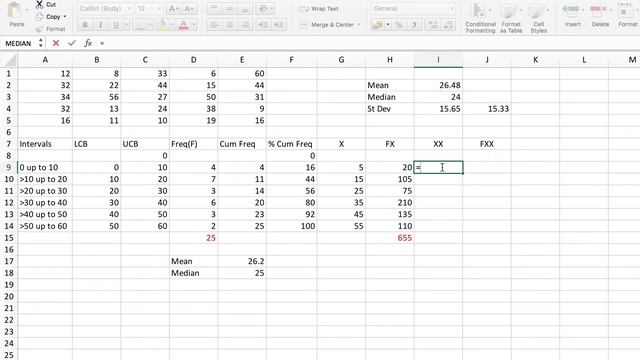
Task: Click the Delete cells button
Action: (x=600, y=15)
